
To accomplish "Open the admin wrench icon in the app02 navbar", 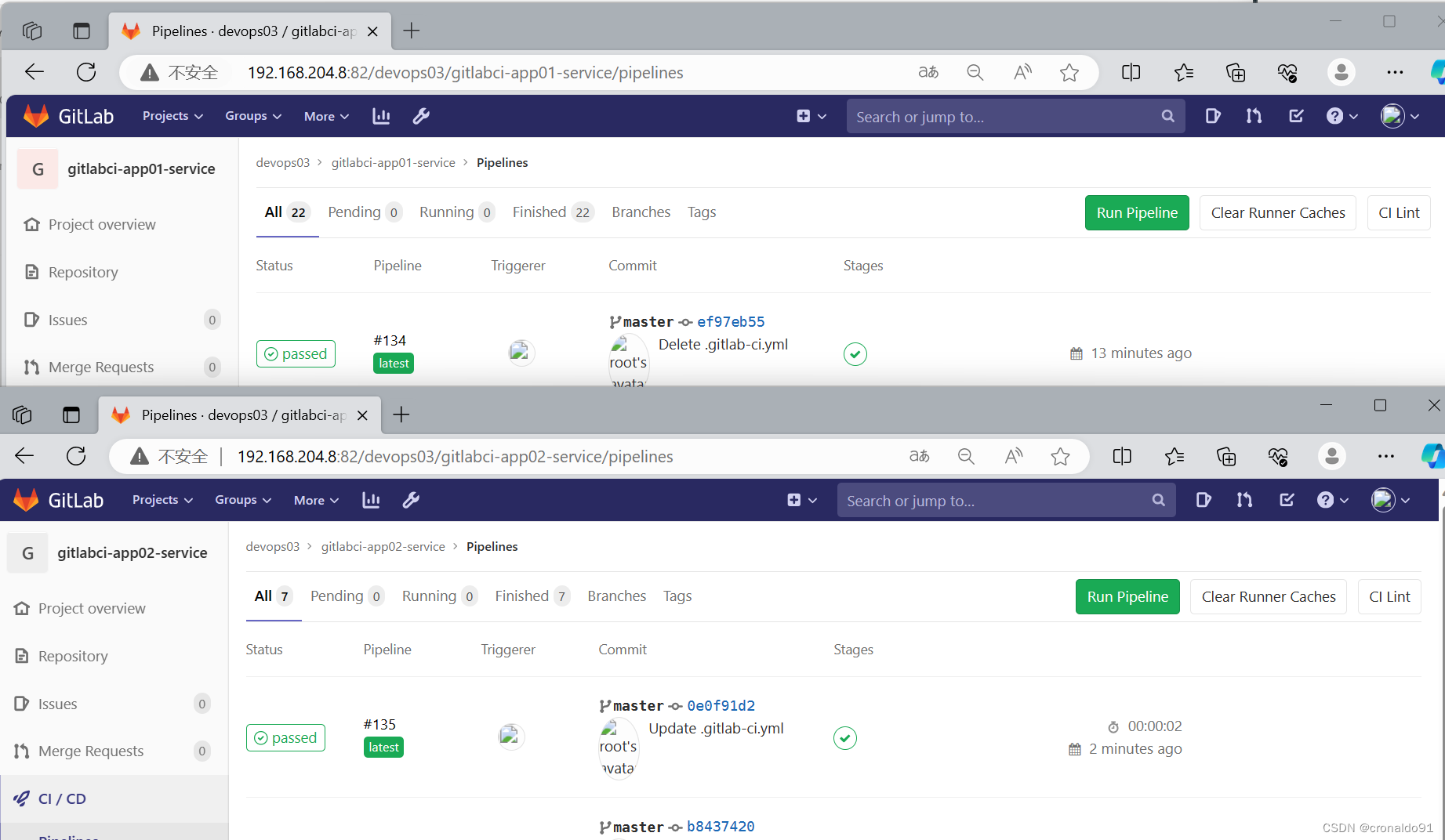I will click(x=411, y=500).
